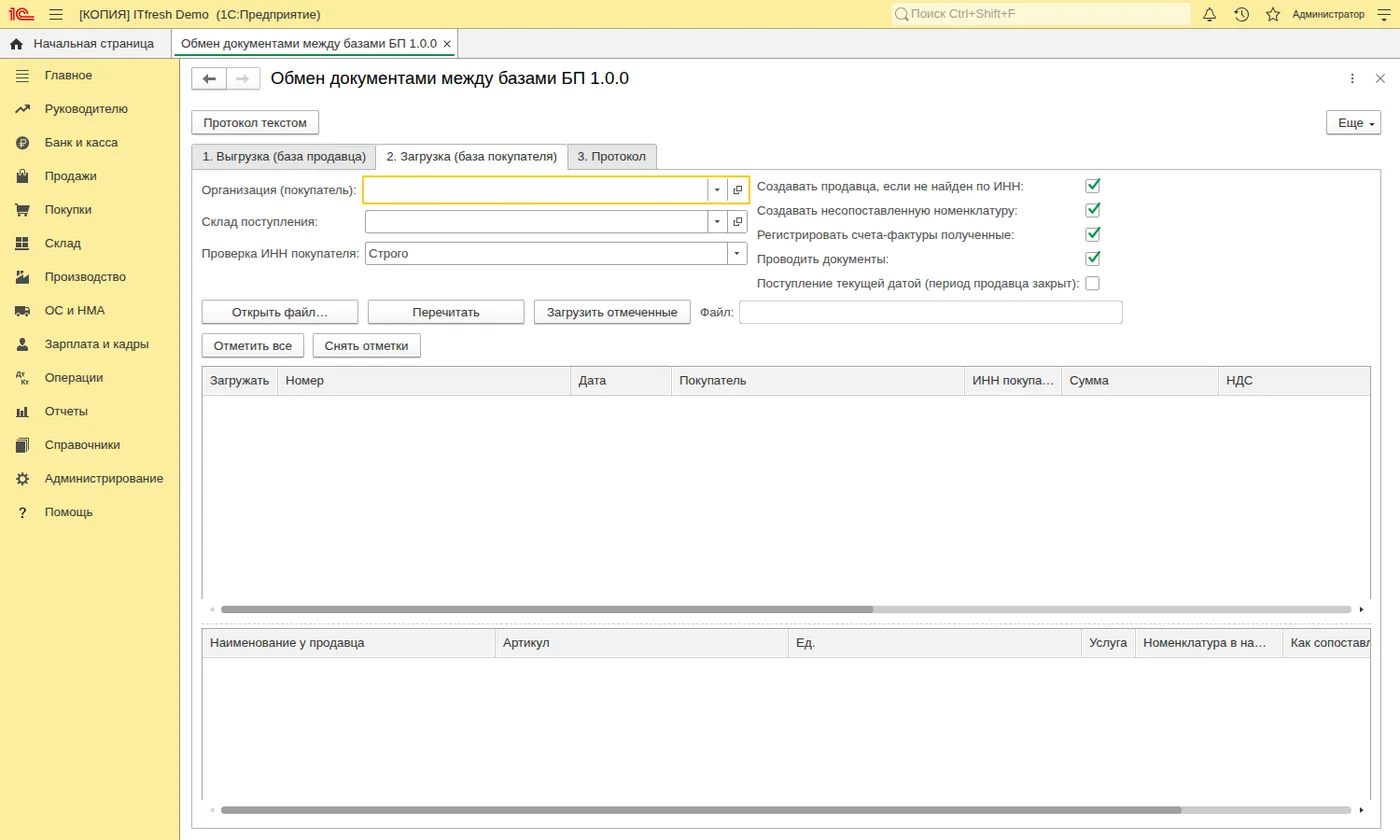The height and width of the screenshot is (840, 1400).
Task: Open the Администрирование gear icon
Action: [x=22, y=479]
